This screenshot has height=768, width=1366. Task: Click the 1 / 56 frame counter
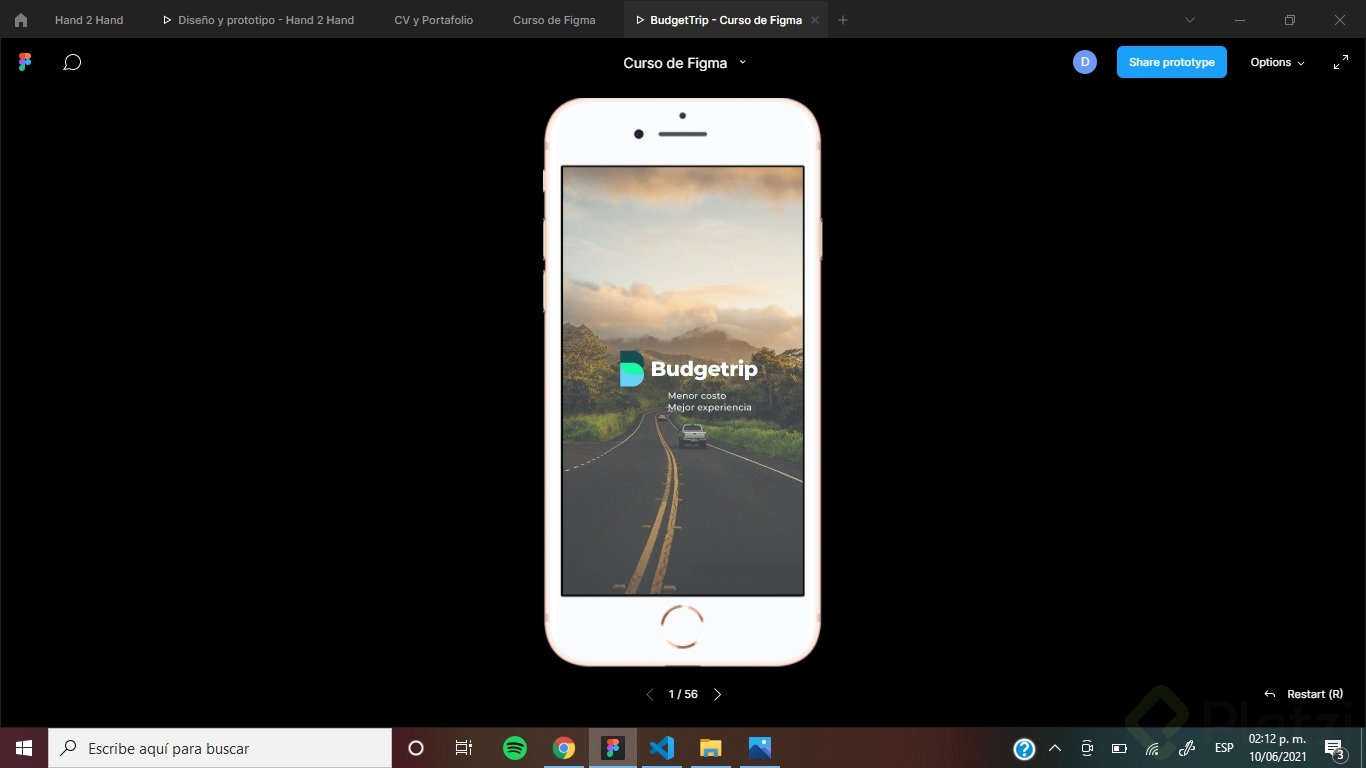coord(683,694)
